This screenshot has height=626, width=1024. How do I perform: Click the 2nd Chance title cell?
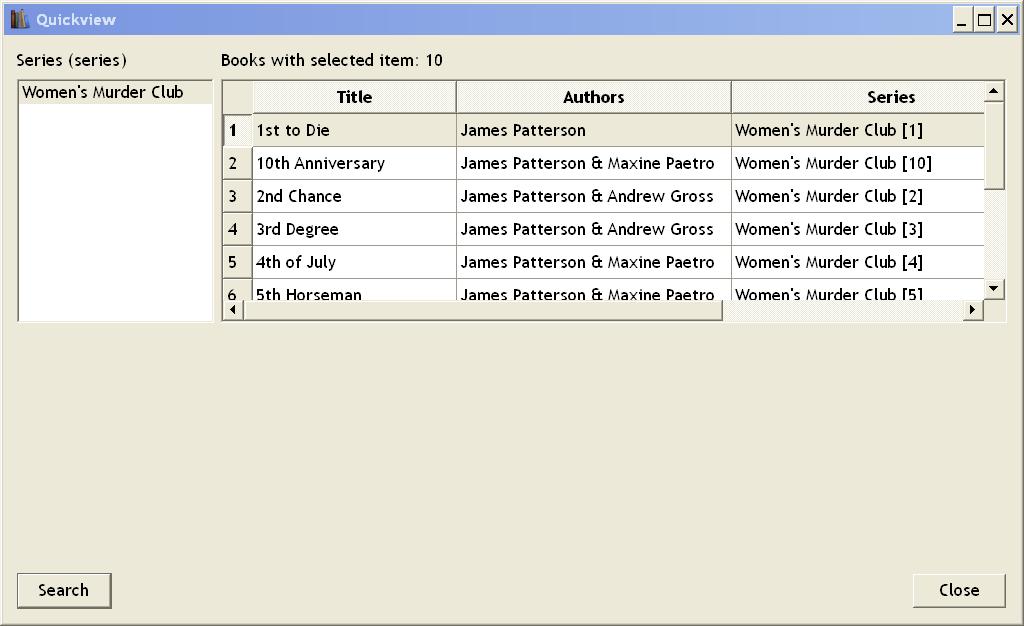click(299, 196)
